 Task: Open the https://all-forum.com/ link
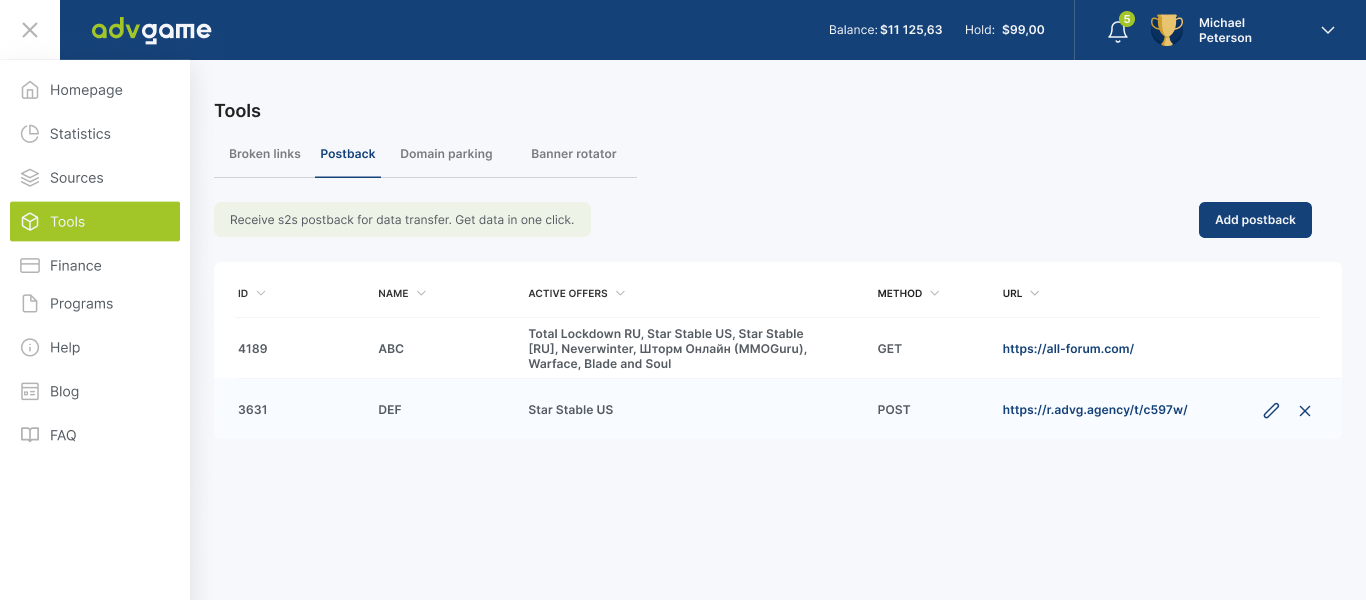1068,349
